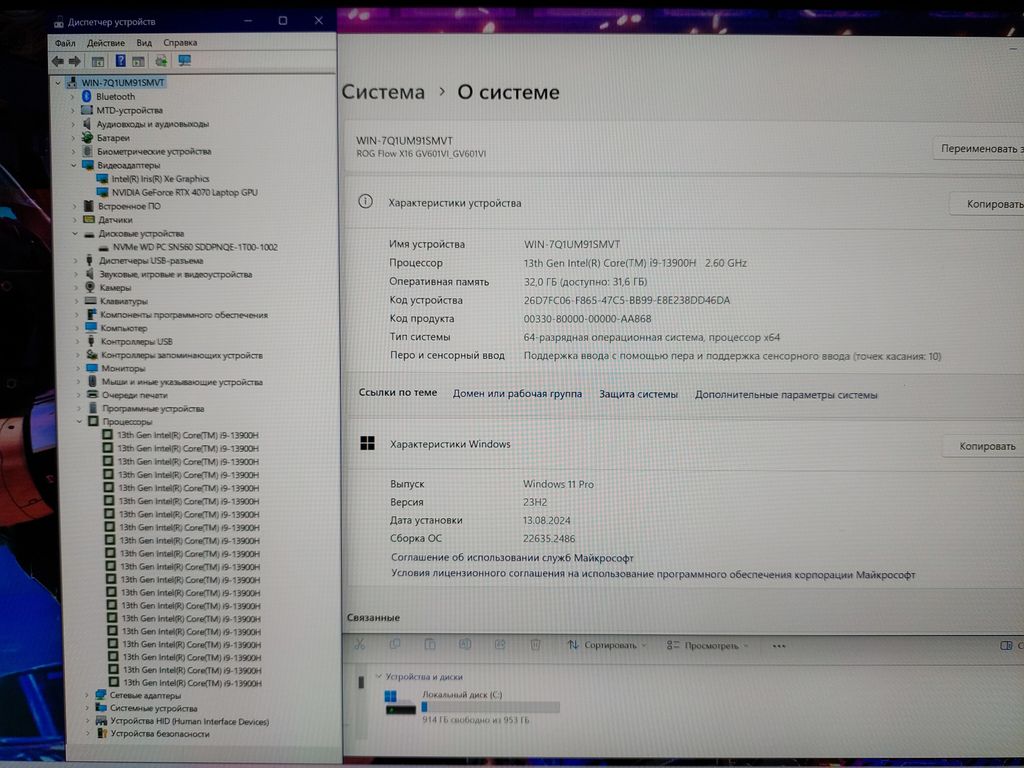Click the Delete trash icon in Explorer toolbar
1024x768 pixels.
(535, 645)
